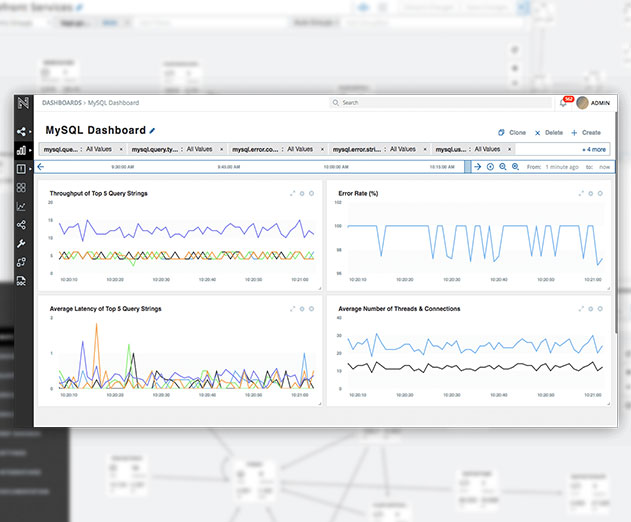Screen dimensions: 631x522
Task: Open the integrations sidebar icon above DOC
Action: tap(21, 262)
